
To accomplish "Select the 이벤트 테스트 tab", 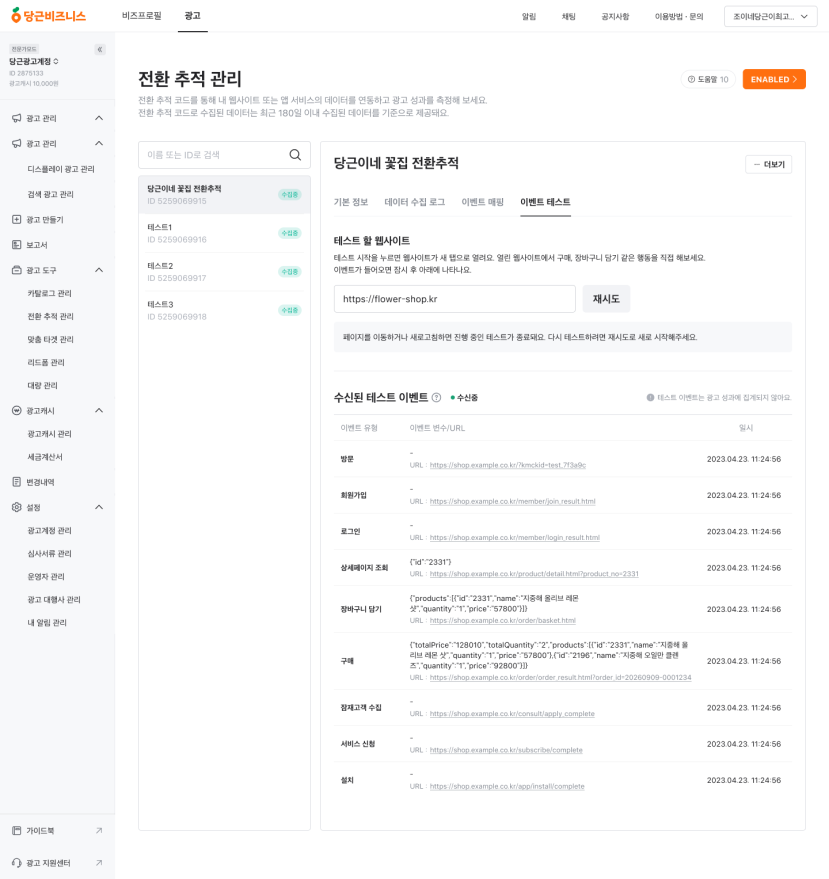I will (x=545, y=202).
